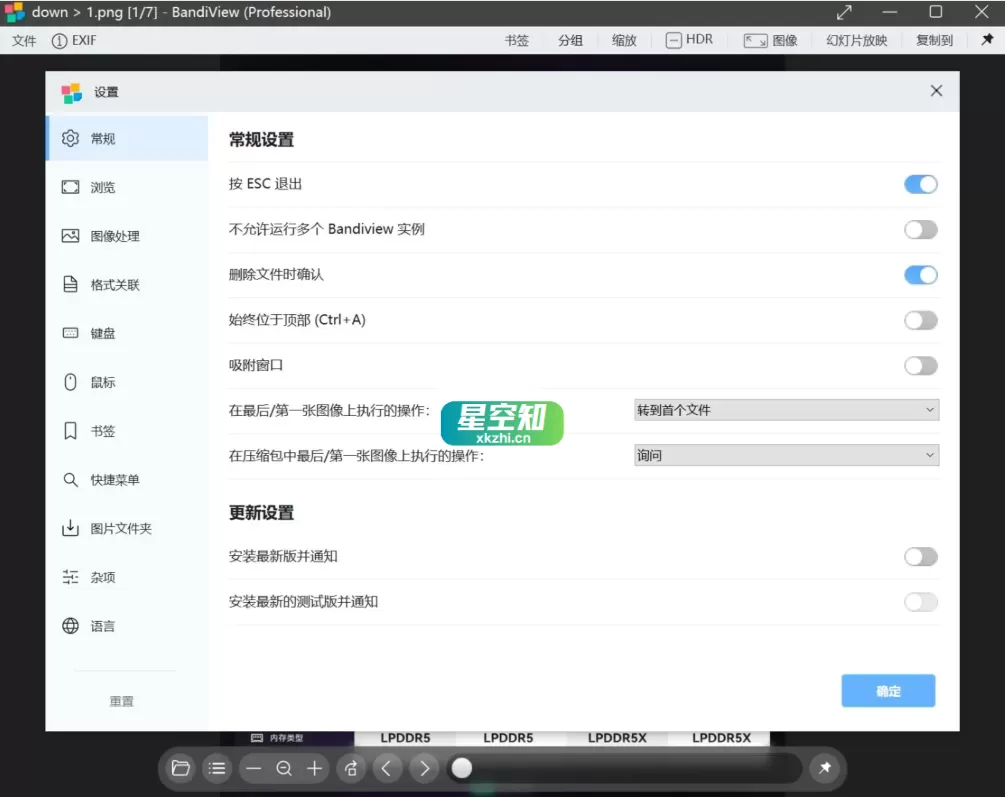Click the 确定 button
Viewport: 1005px width, 797px height.
[x=887, y=690]
